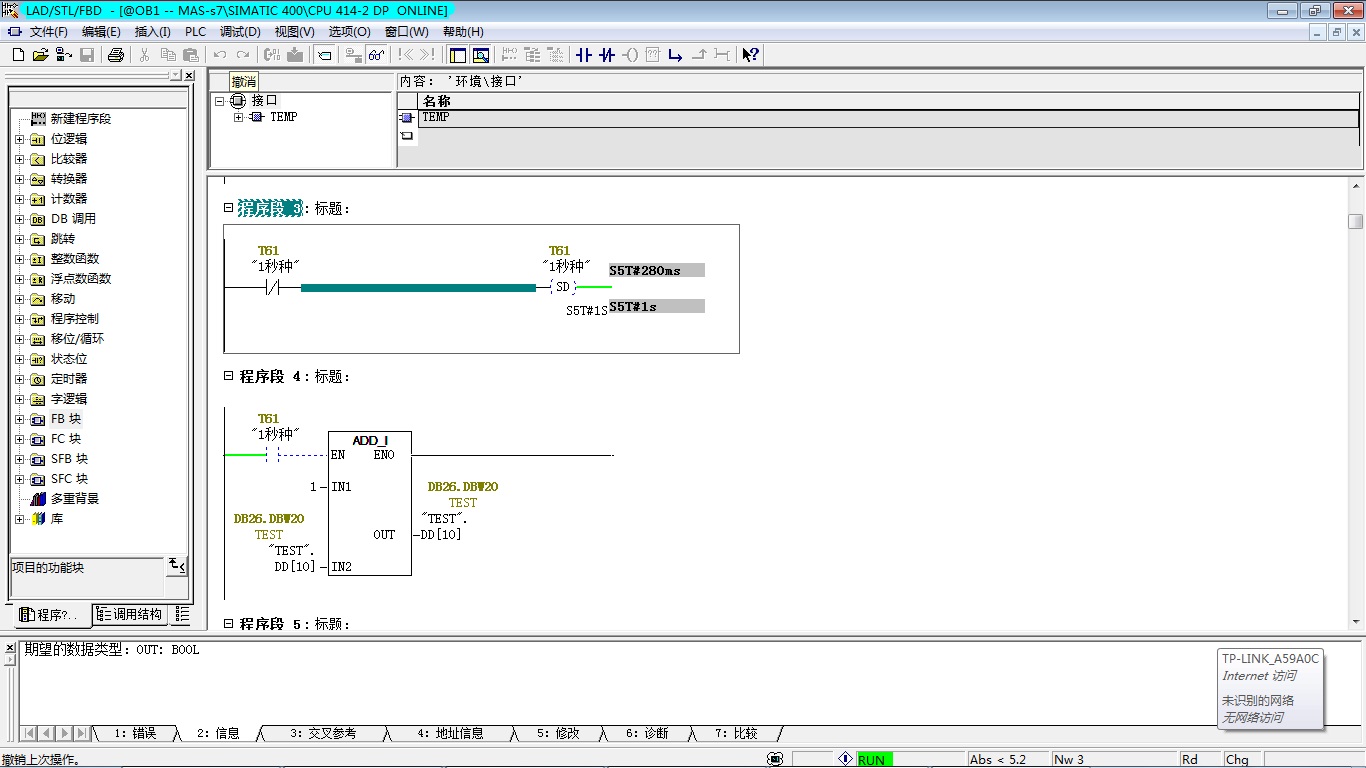Image resolution: width=1366 pixels, height=768 pixels.
Task: Collapse network 程序段 5
Action: coord(228,624)
